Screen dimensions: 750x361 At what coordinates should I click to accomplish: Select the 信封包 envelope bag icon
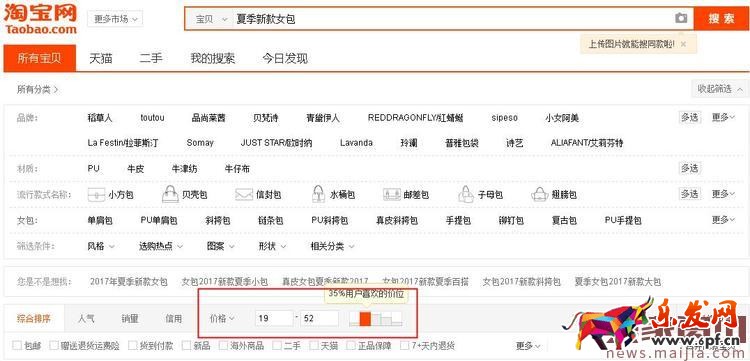coord(244,195)
